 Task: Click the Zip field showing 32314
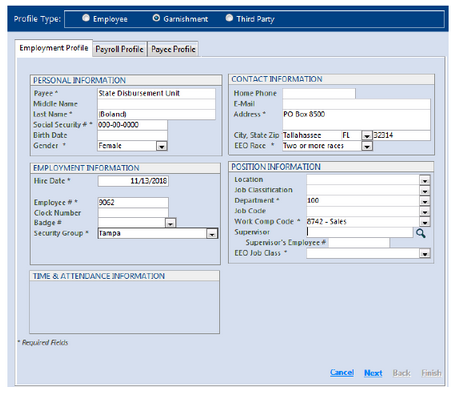401,135
